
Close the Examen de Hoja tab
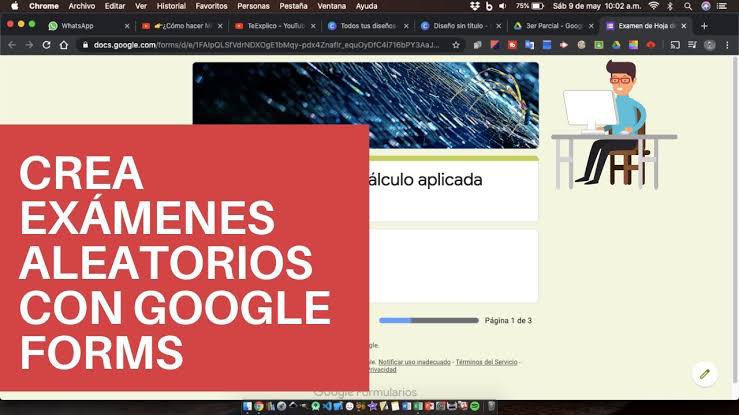(684, 26)
